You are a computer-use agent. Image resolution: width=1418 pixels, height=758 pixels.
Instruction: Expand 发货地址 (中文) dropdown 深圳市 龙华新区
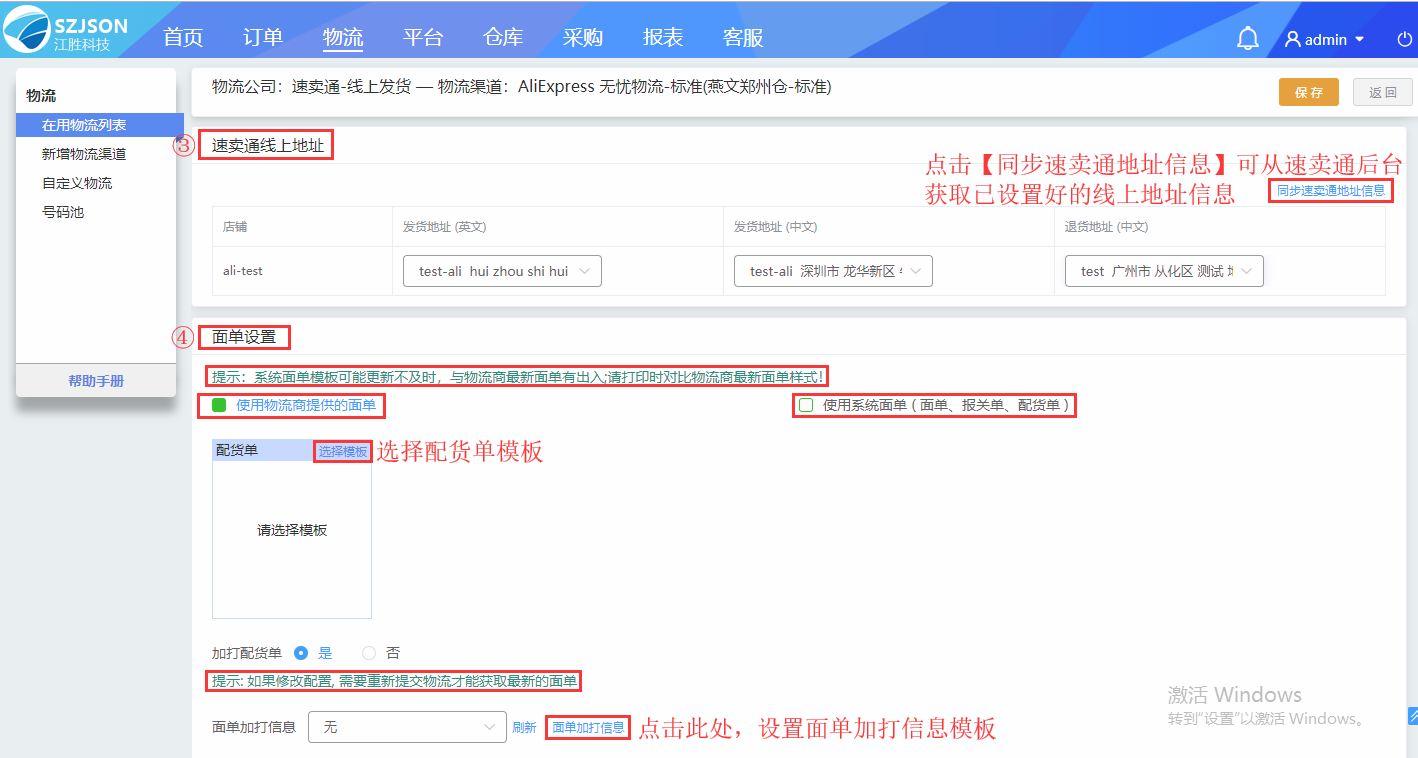(833, 271)
